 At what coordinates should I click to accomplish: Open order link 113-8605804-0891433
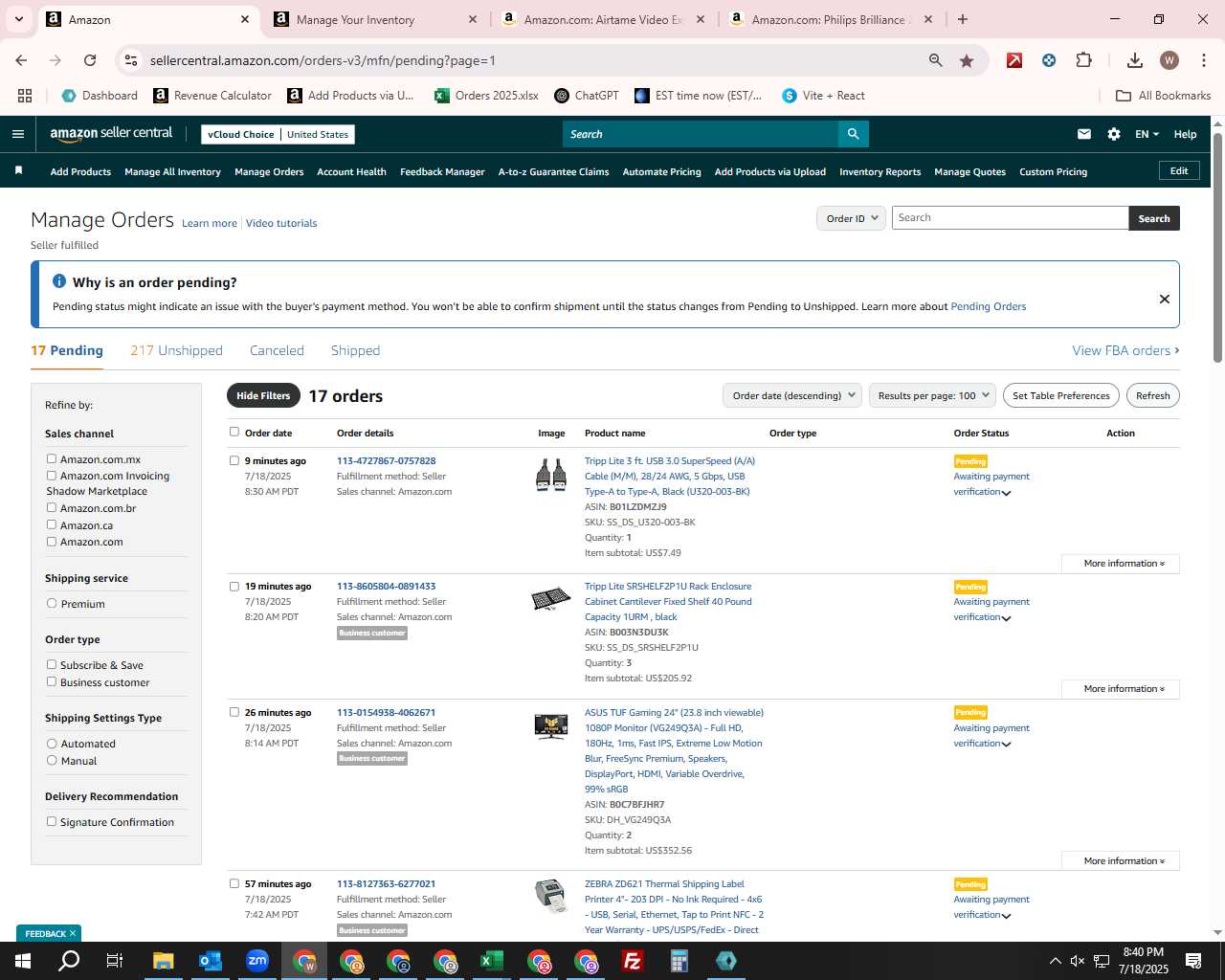[x=386, y=586]
